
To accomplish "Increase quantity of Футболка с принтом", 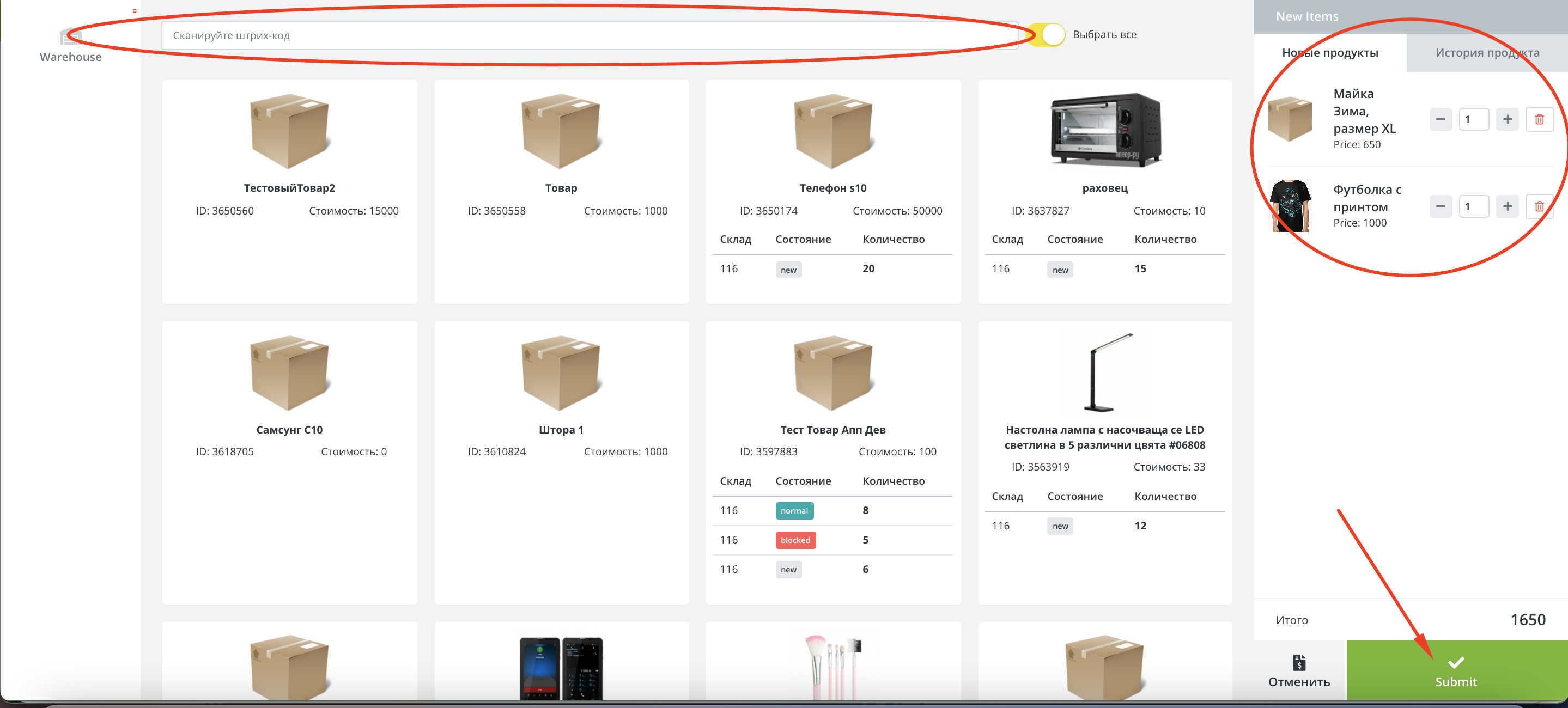I will coord(1507,206).
